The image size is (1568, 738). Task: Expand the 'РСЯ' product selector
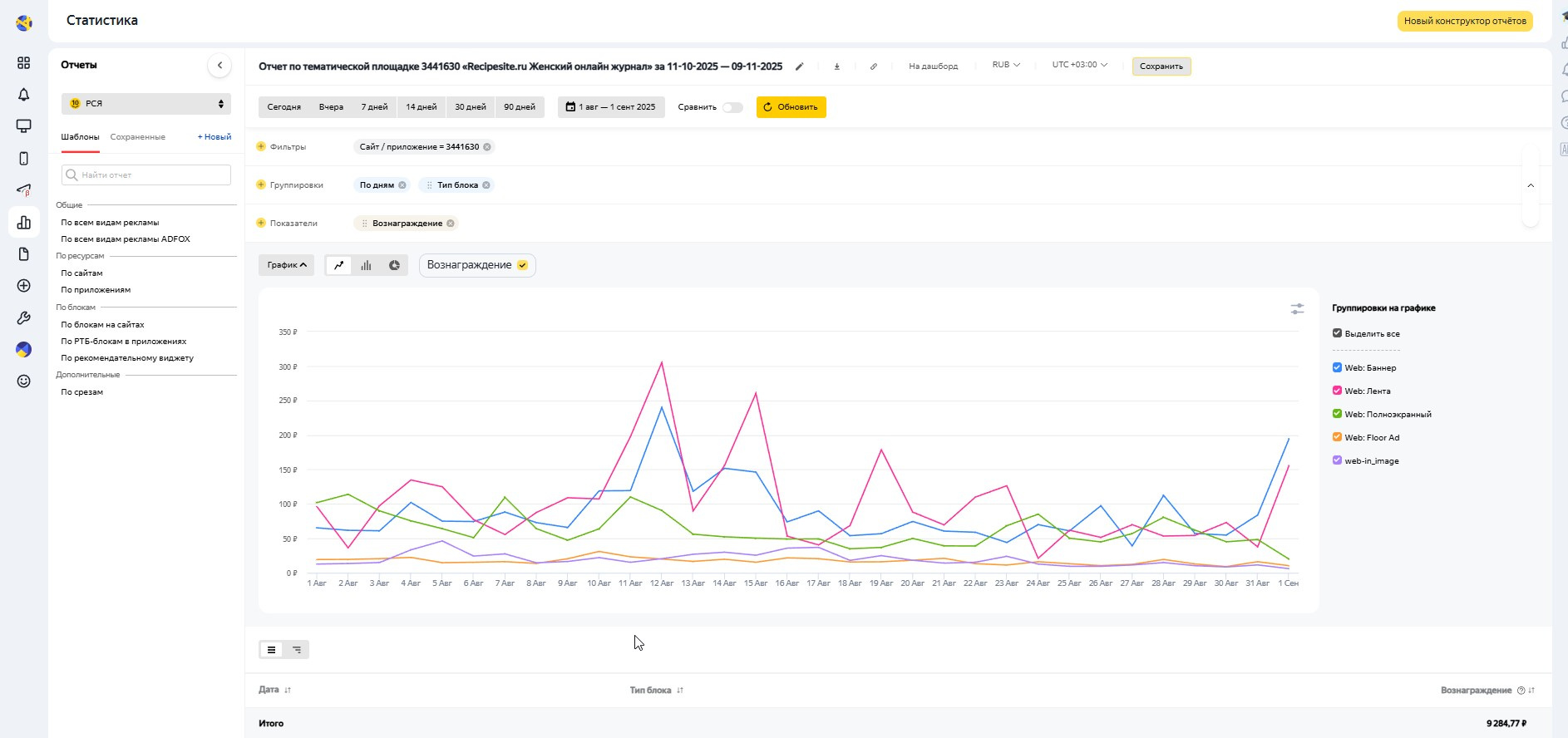tap(146, 104)
